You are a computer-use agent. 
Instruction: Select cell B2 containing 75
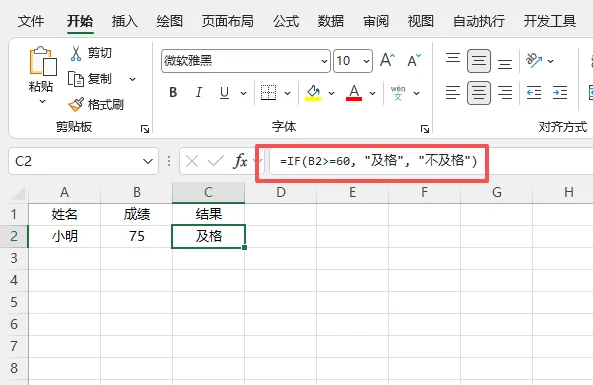point(137,236)
